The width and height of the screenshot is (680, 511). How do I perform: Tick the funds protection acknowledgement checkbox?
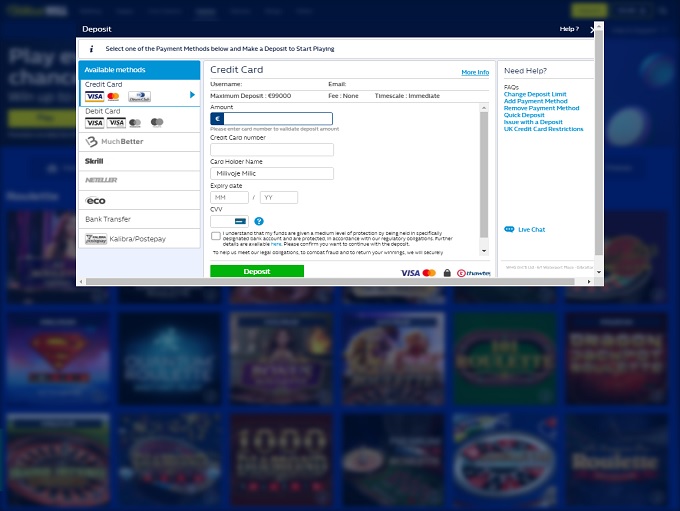point(216,236)
